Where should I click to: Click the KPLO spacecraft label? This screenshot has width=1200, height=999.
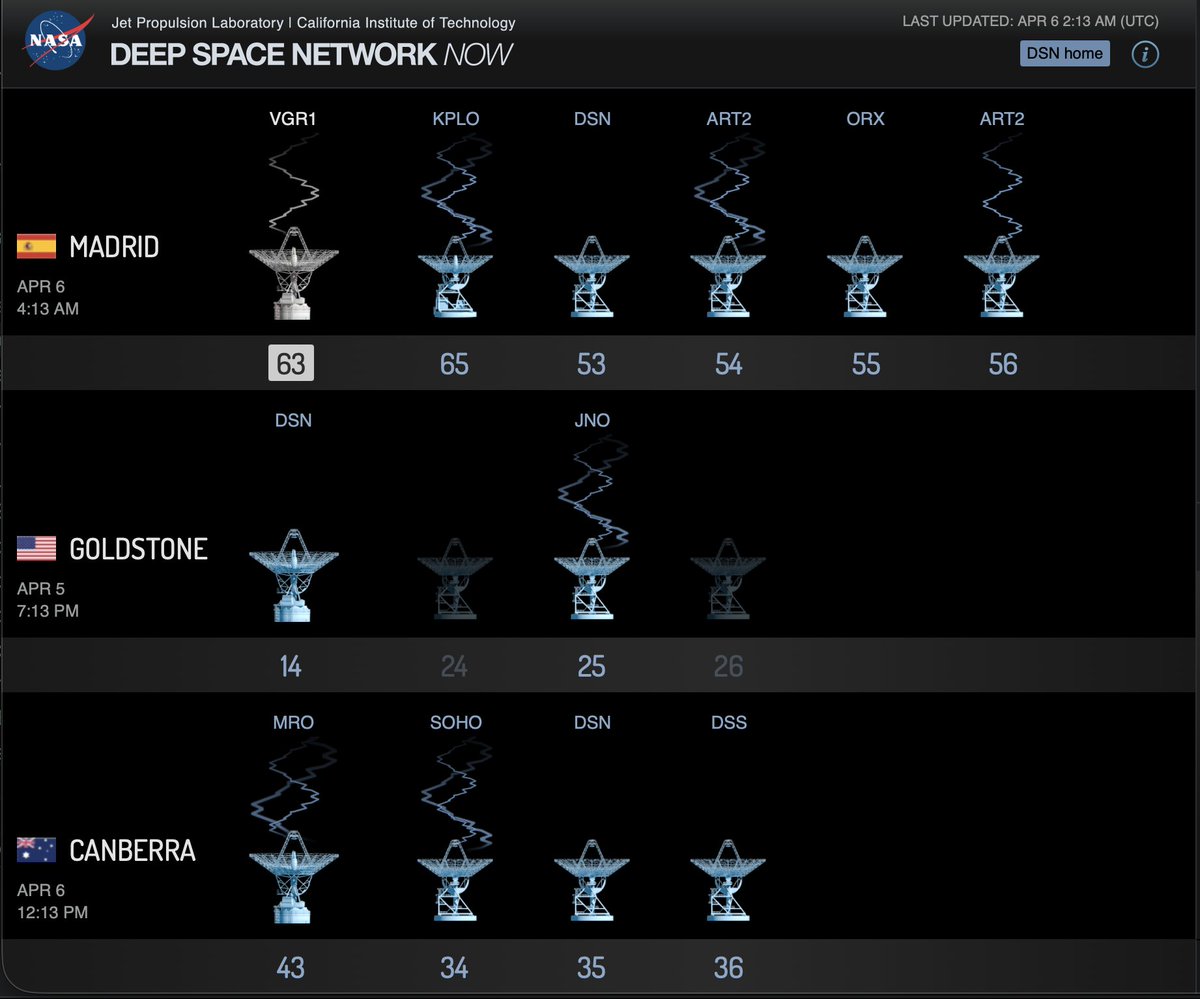[455, 118]
